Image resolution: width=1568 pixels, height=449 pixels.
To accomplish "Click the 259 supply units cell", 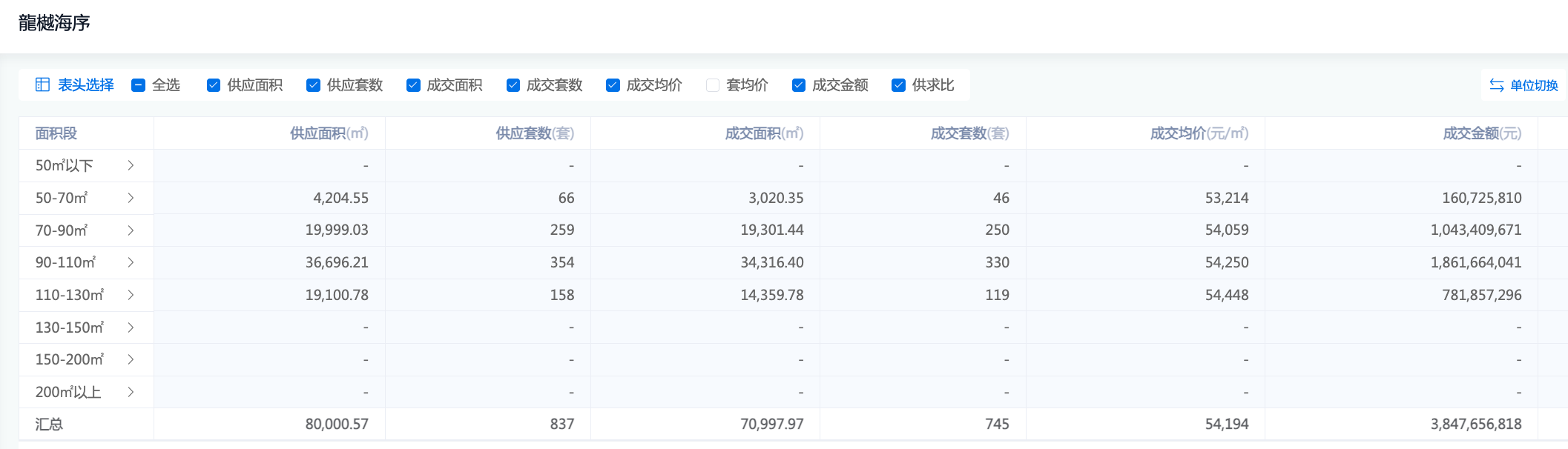I will point(562,230).
